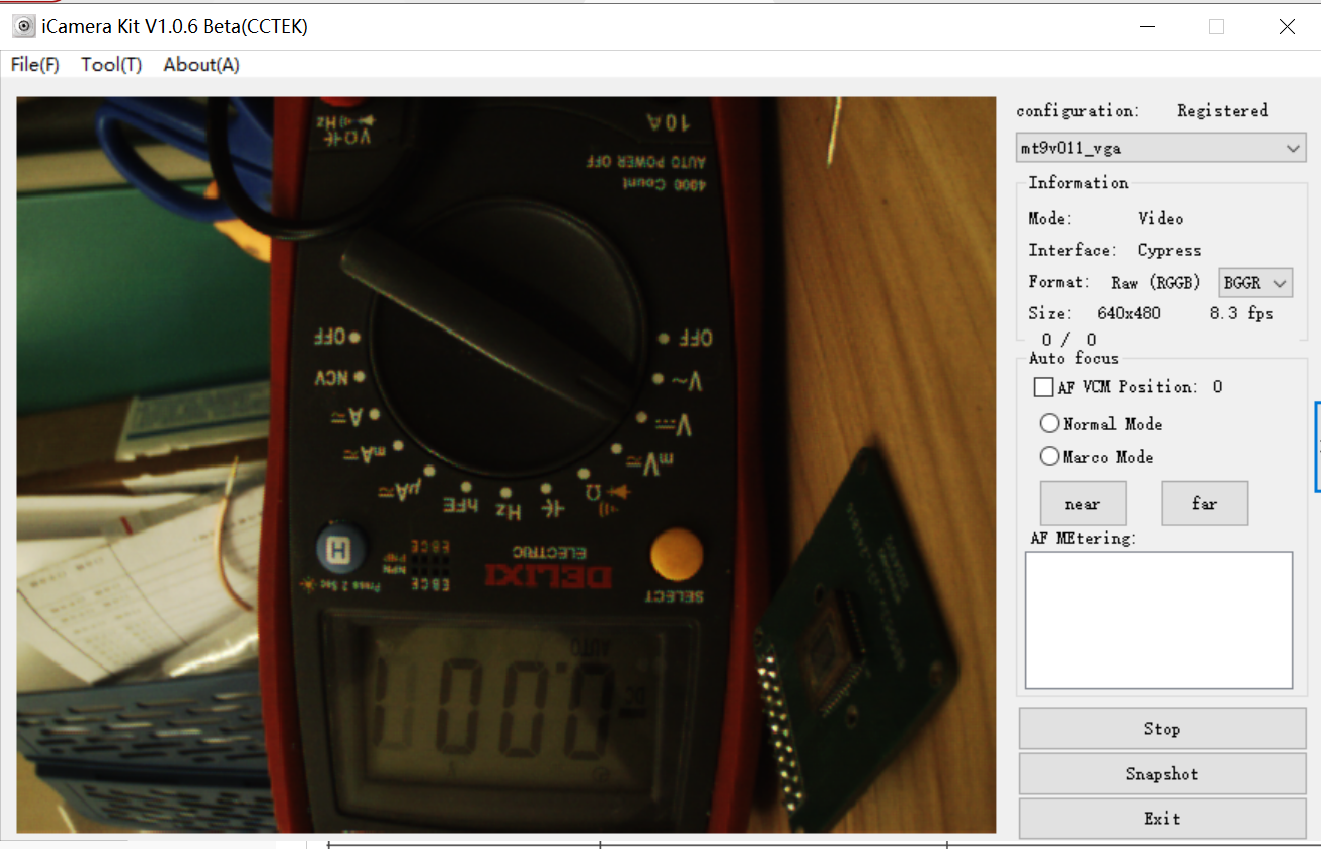Open the File(F) menu
This screenshot has width=1321, height=849.
pos(35,65)
